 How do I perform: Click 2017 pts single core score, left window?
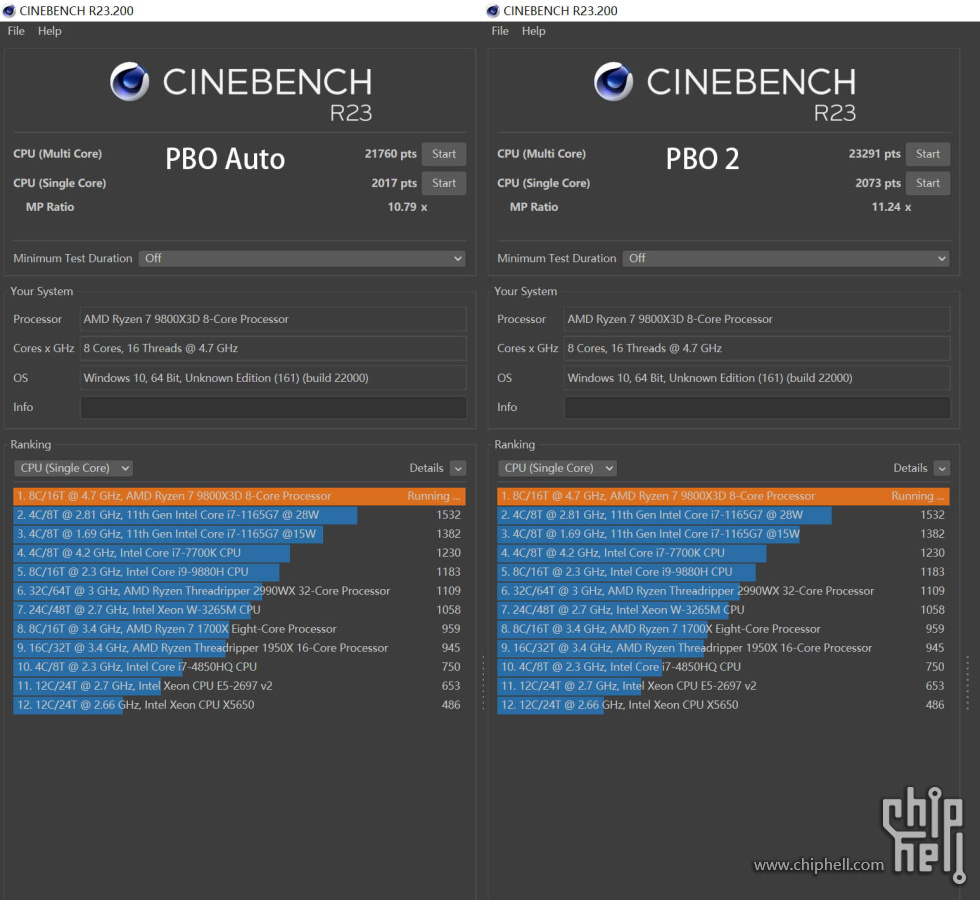[x=394, y=183]
